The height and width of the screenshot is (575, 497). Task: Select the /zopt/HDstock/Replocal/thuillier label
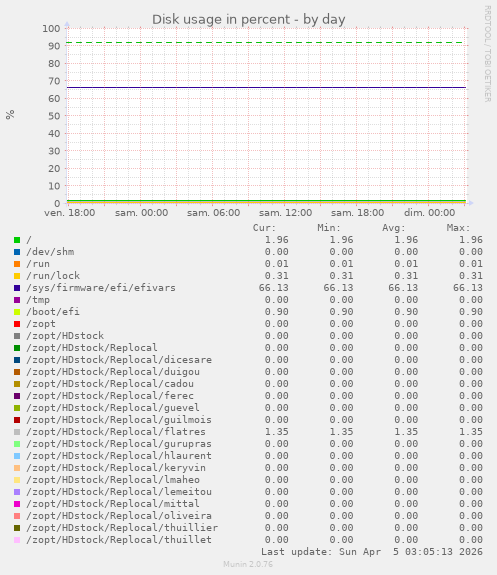122,528
